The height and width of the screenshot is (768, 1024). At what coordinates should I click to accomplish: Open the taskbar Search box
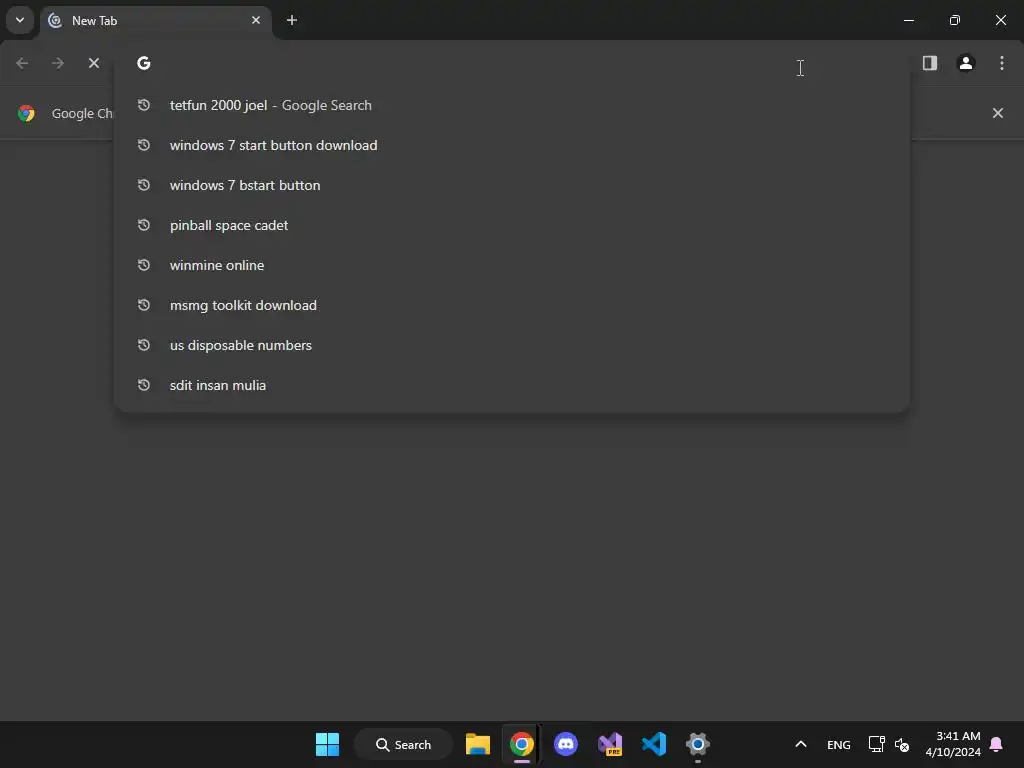(404, 744)
